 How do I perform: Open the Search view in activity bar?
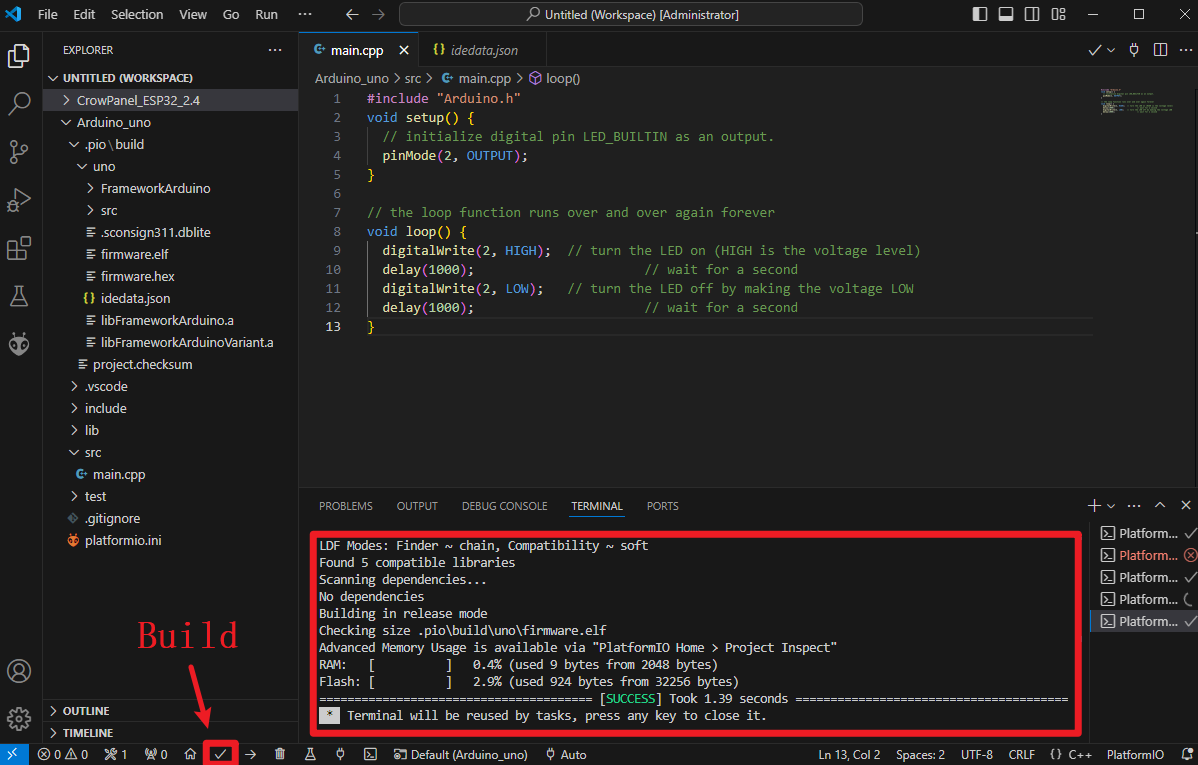click(x=18, y=103)
